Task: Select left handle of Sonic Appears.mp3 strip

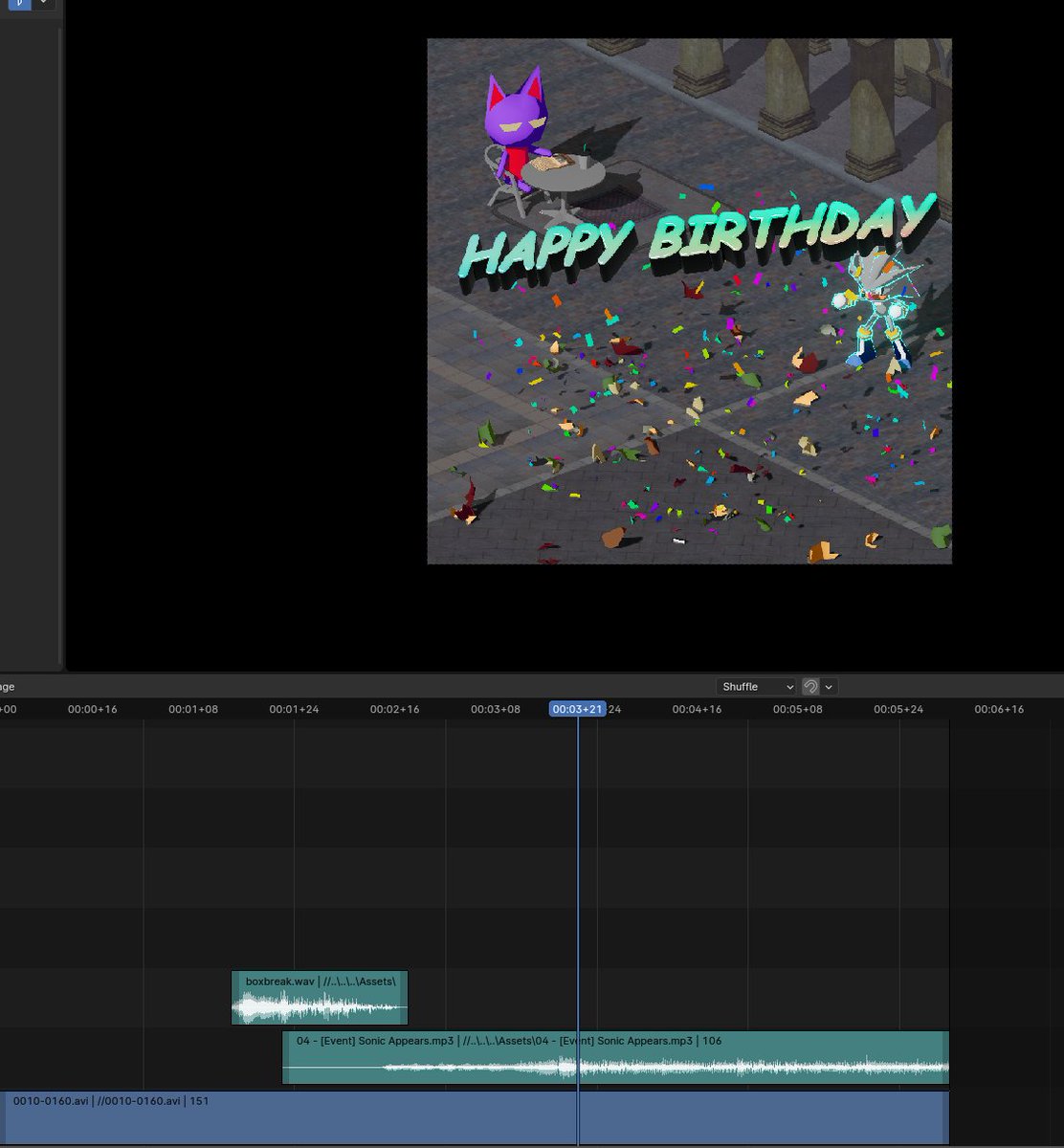Action: [286, 1057]
